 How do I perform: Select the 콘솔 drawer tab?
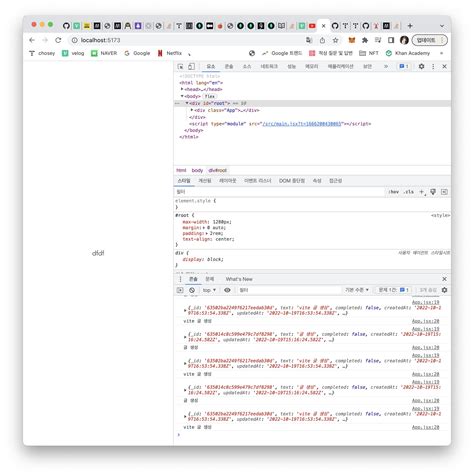click(x=193, y=279)
